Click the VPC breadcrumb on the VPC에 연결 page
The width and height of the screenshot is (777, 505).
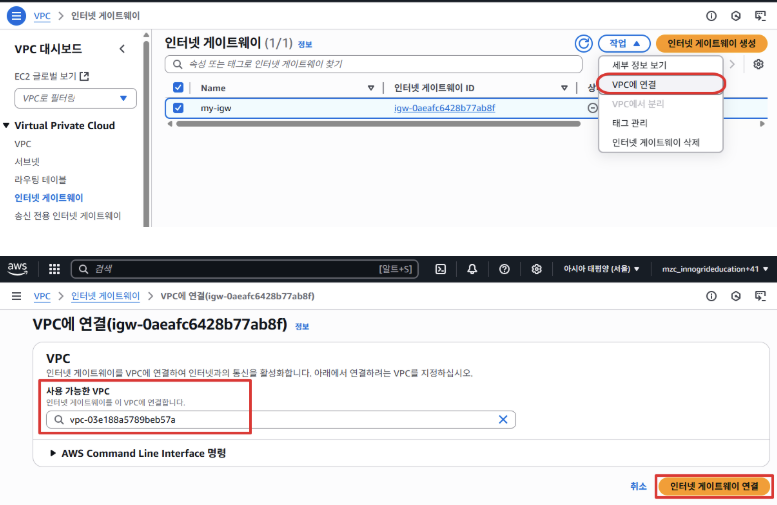tap(42, 296)
